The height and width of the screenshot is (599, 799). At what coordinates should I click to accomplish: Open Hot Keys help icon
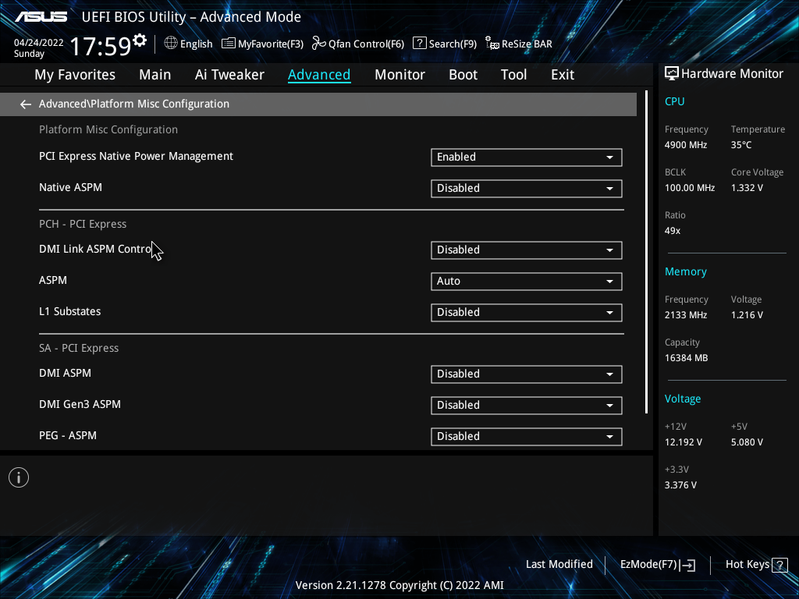coord(780,564)
